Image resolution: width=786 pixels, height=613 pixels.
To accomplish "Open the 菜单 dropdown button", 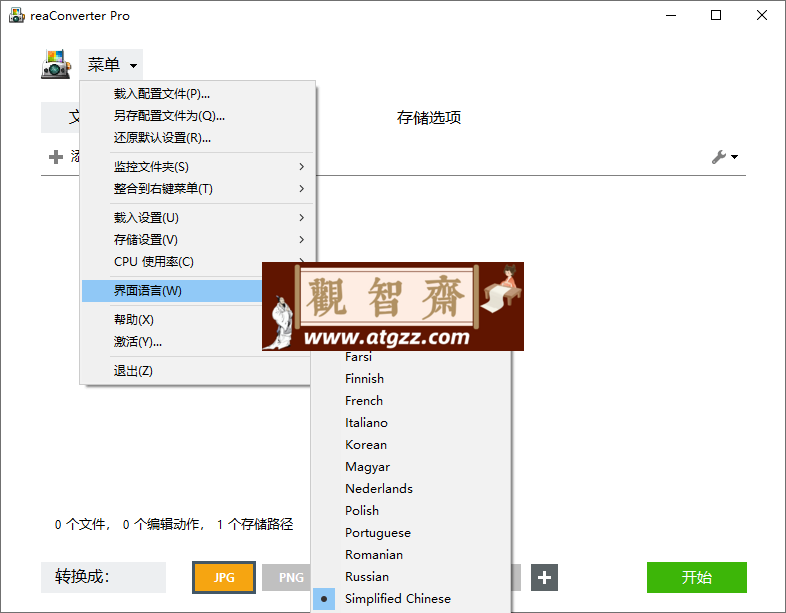I will point(111,65).
